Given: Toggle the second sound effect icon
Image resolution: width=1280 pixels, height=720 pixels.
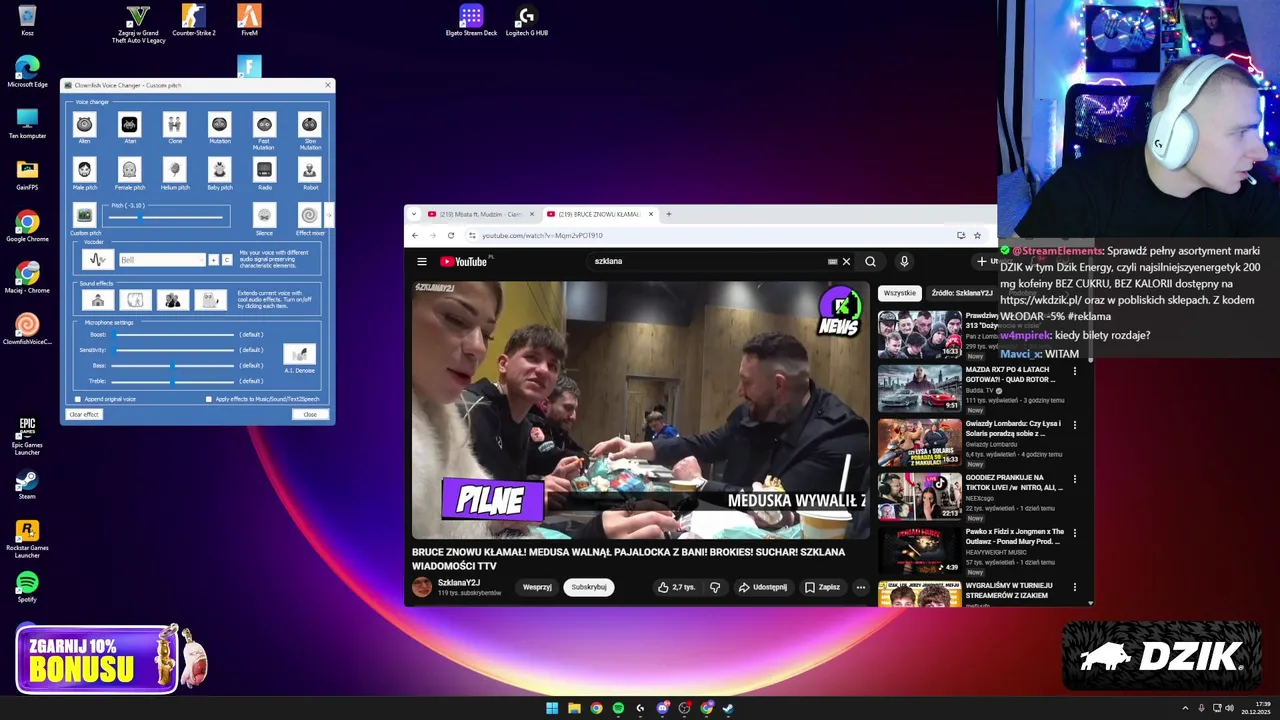Looking at the screenshot, I should tap(135, 300).
